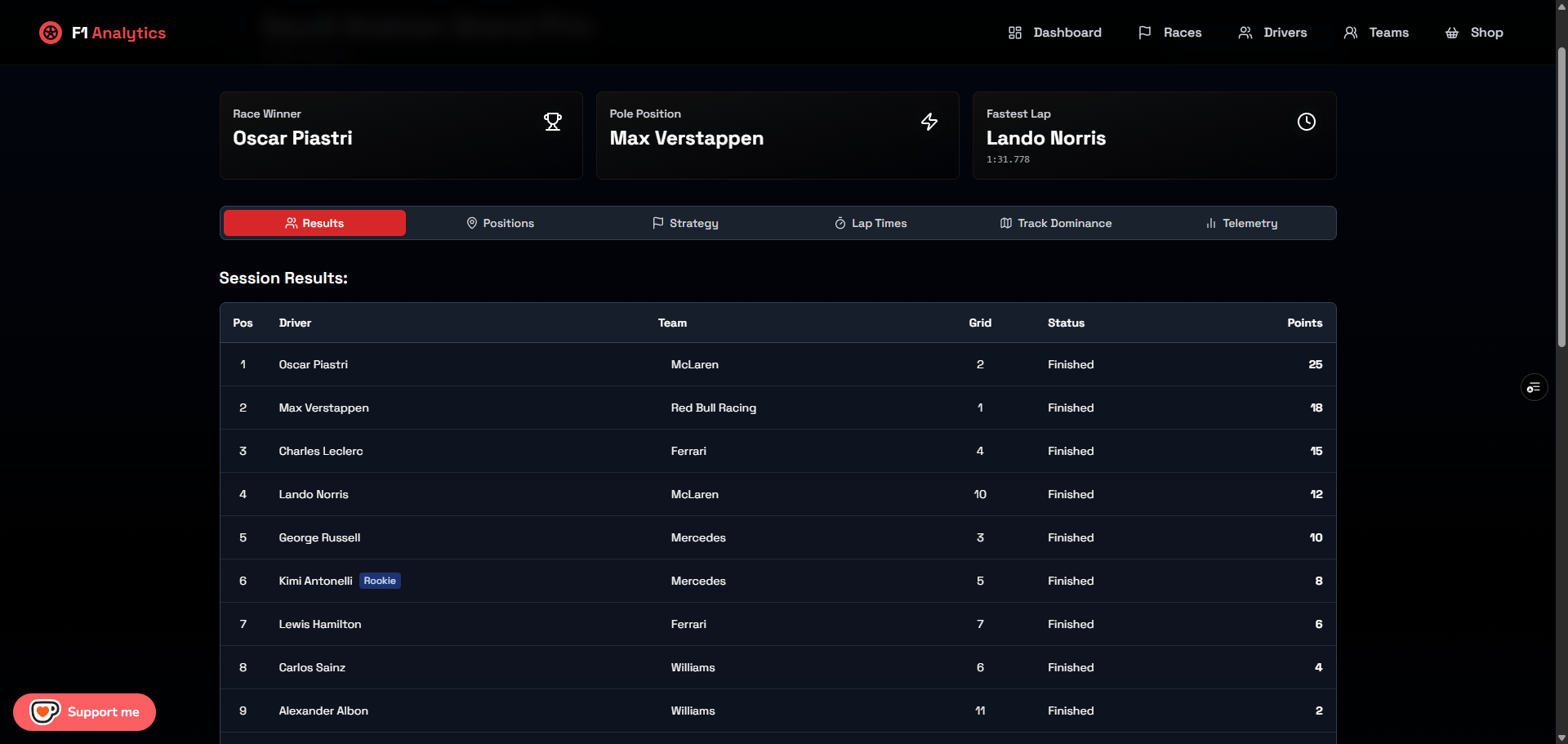Click Mercedes team cell in George Russell row
The width and height of the screenshot is (1568, 744).
(x=698, y=537)
